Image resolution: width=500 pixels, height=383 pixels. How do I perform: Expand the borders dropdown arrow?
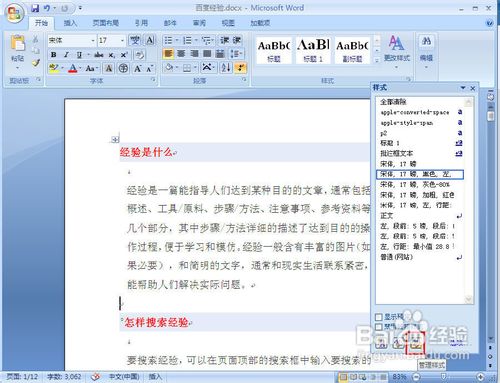195,68
